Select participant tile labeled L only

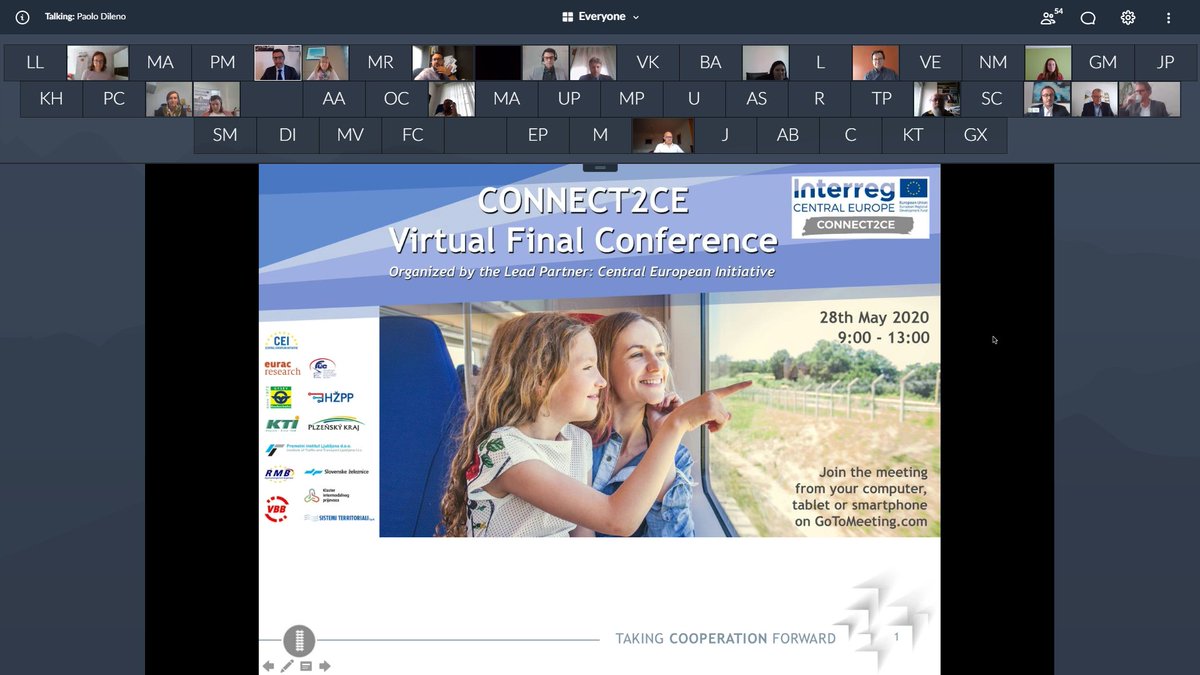820,62
